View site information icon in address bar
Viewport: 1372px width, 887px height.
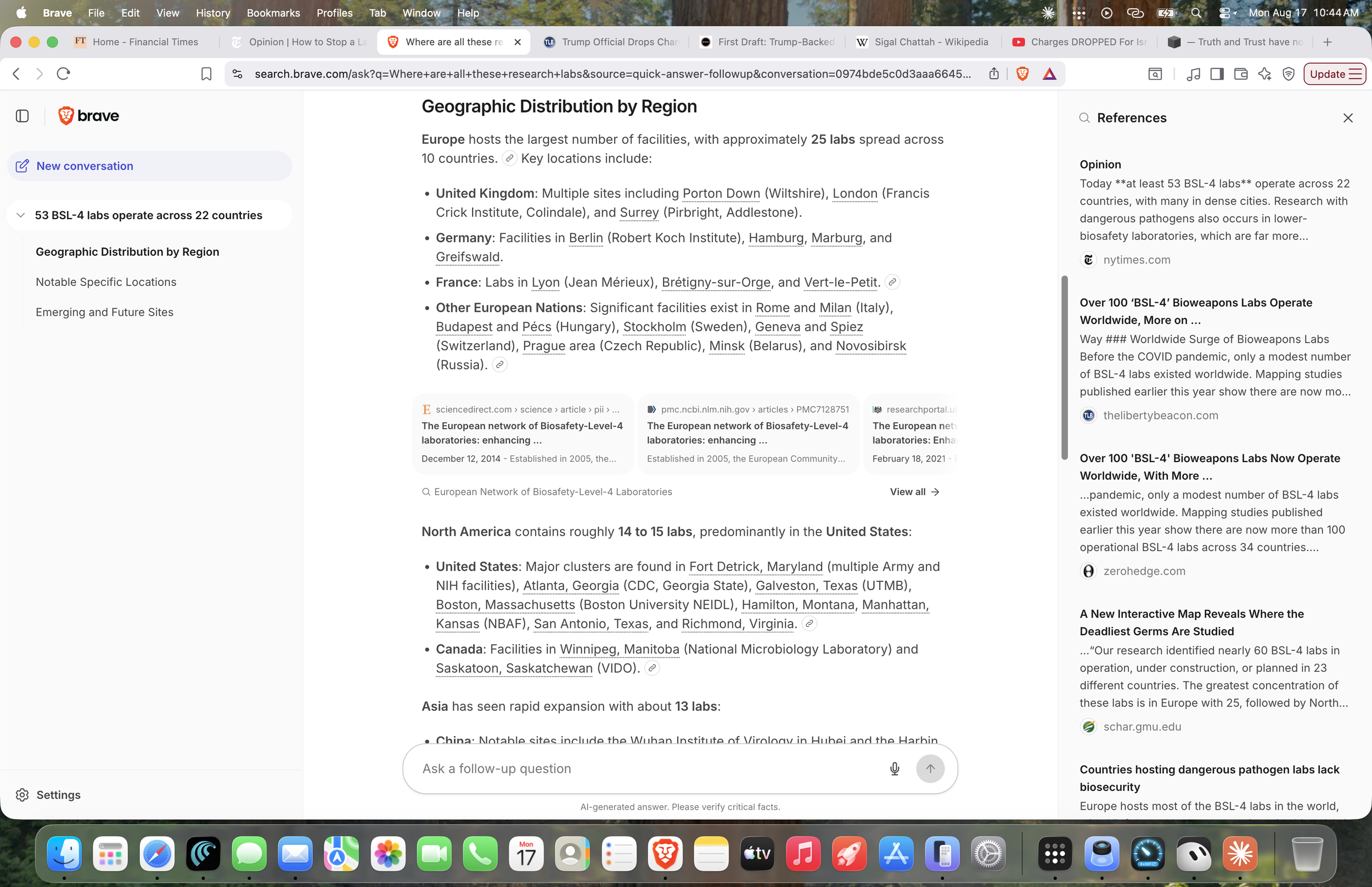click(x=237, y=74)
